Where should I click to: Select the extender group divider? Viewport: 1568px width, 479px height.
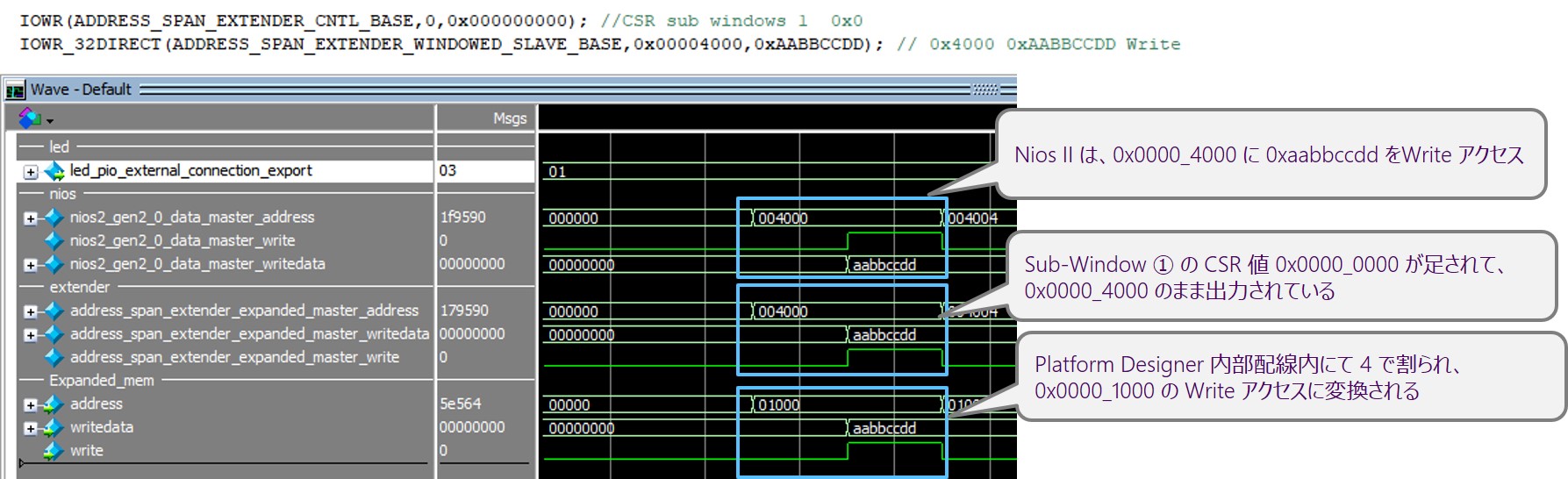tap(79, 288)
